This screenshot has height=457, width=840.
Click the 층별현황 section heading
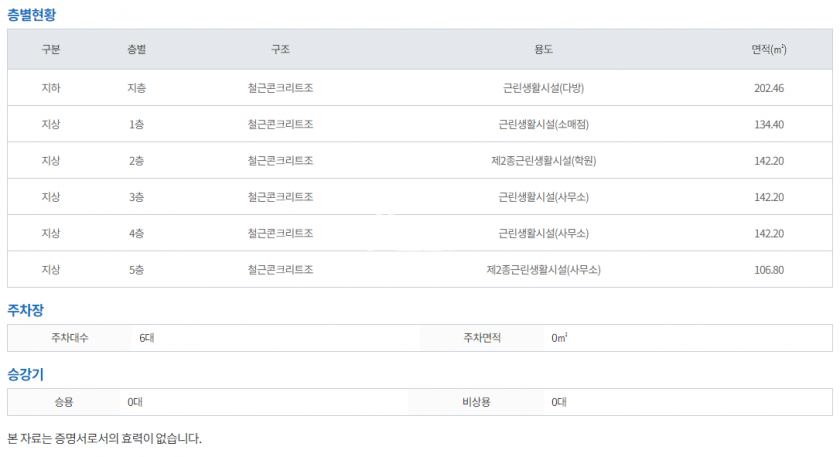34,14
